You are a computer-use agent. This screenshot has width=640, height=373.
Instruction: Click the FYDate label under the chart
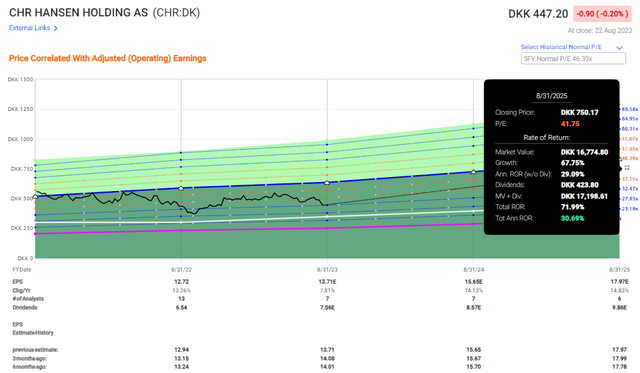coord(22,270)
